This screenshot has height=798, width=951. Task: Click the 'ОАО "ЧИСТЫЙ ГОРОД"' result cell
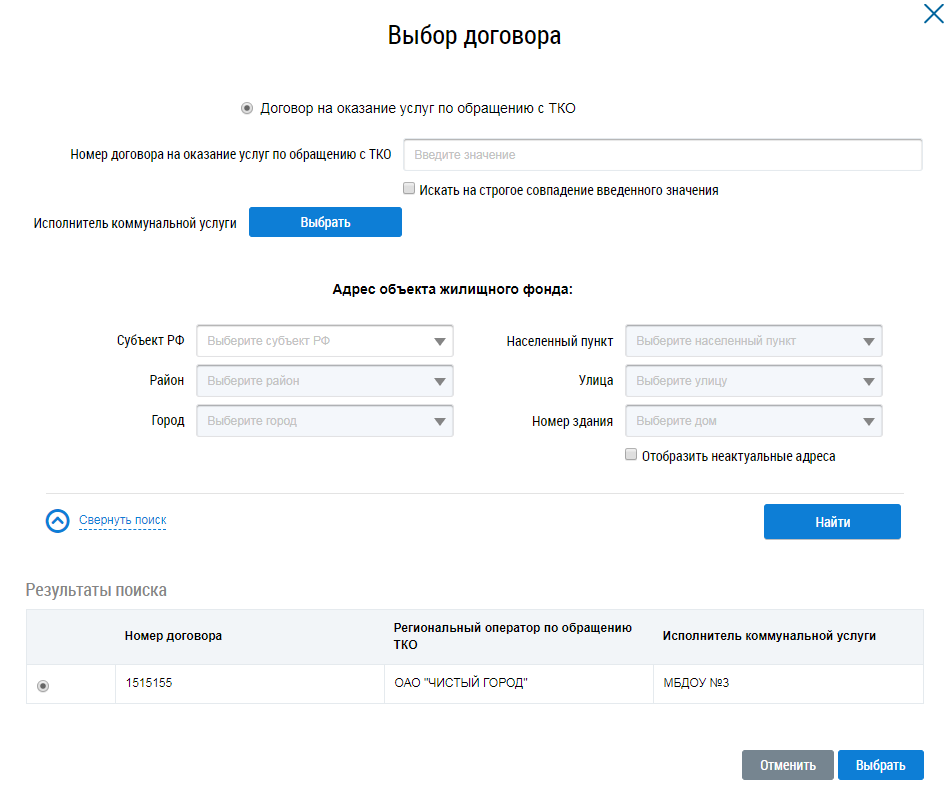click(x=461, y=684)
